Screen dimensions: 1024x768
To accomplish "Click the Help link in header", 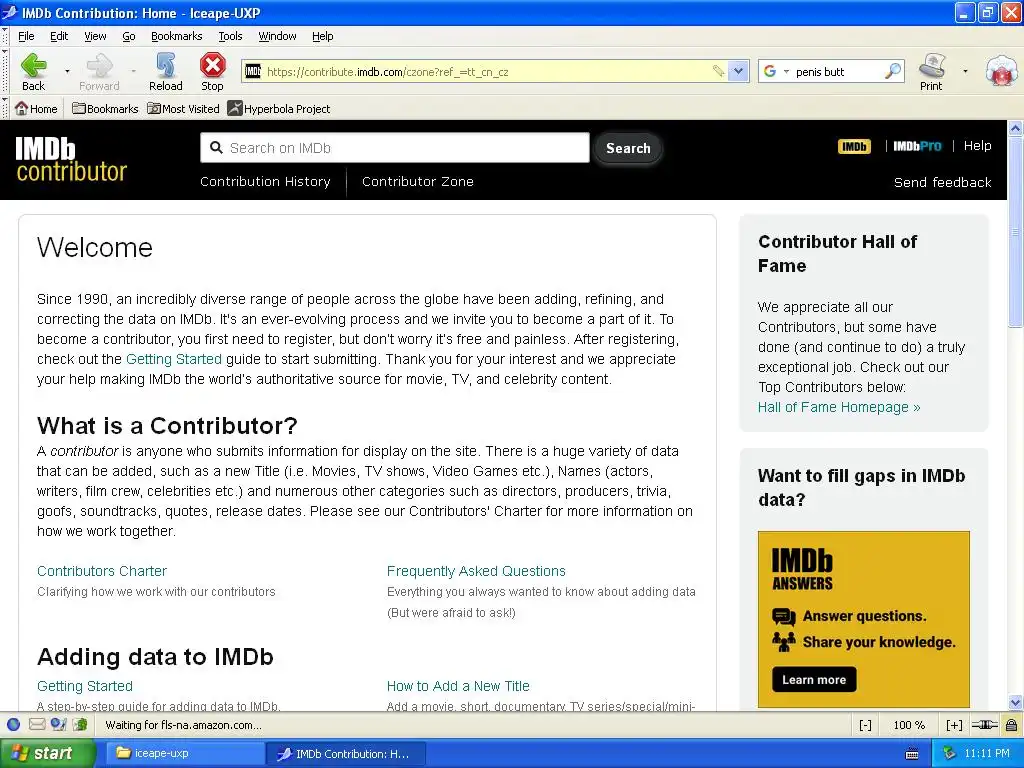I will tap(977, 146).
